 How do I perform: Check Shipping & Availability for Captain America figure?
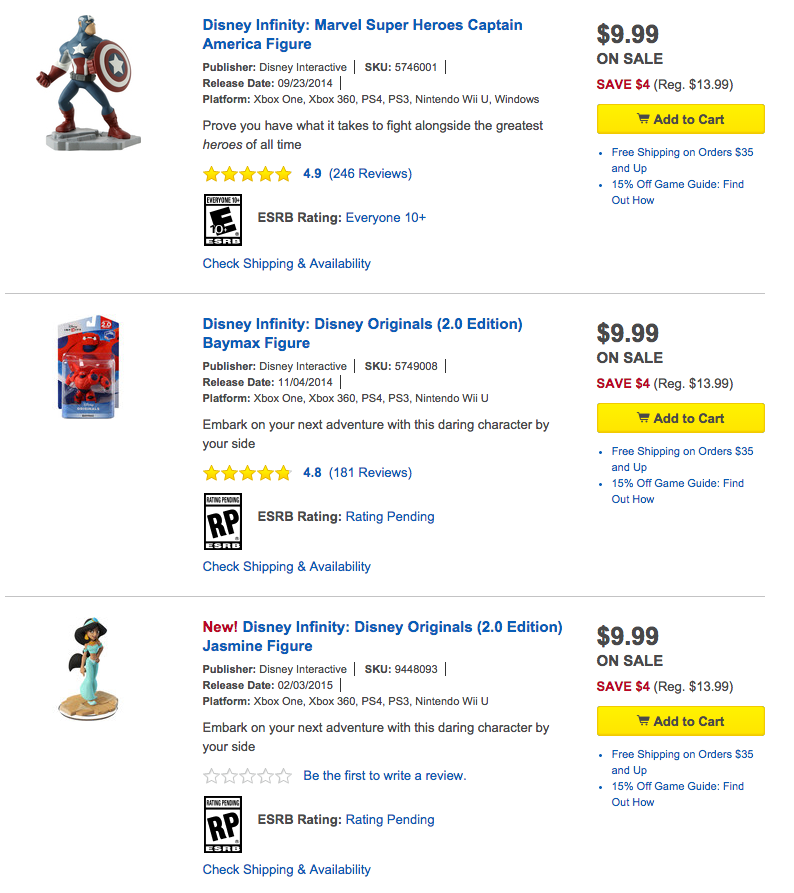(286, 263)
